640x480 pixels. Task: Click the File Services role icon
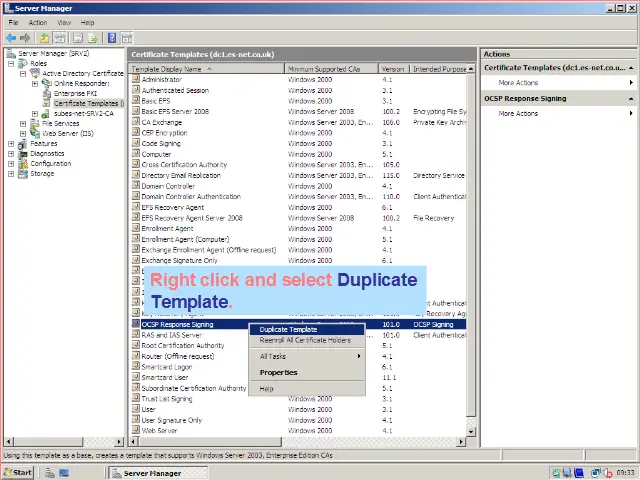point(35,123)
